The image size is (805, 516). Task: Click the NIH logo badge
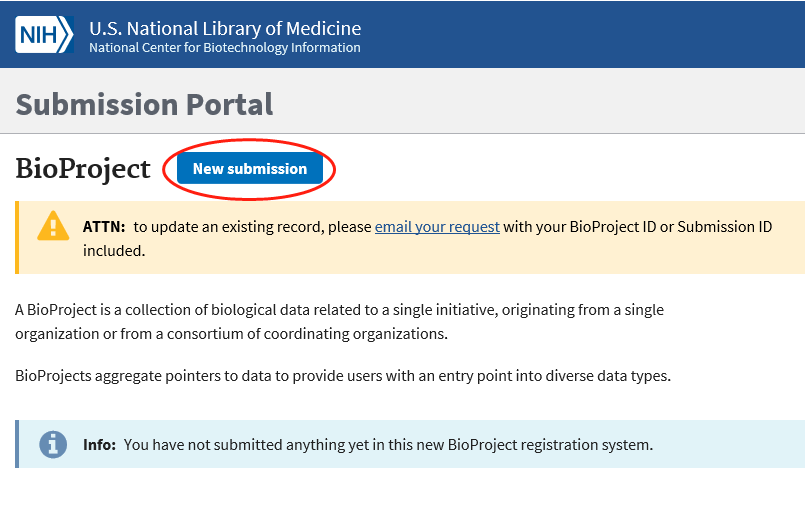[44, 34]
